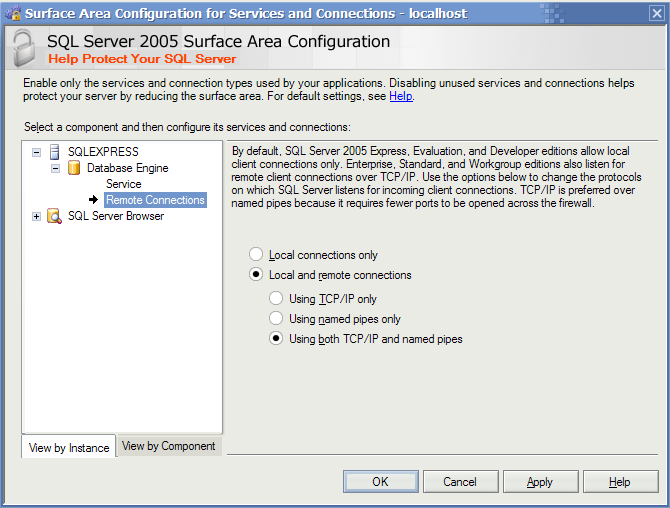670x508 pixels.
Task: Select Service under Database Engine
Action: pos(123,184)
